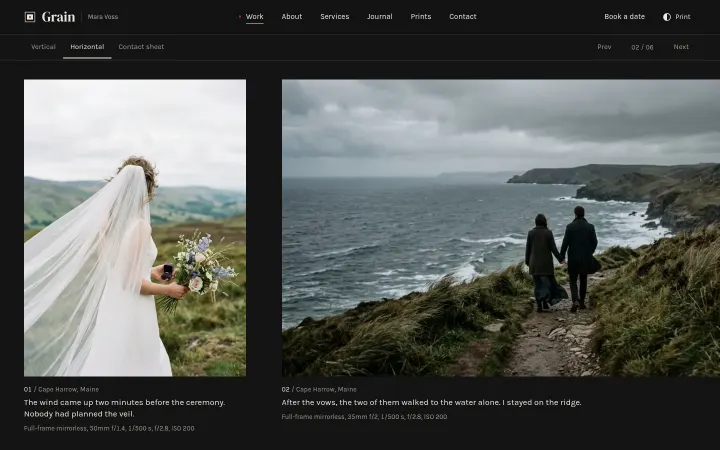720x450 pixels.
Task: Open the Journal nav link
Action: pyautogui.click(x=380, y=17)
